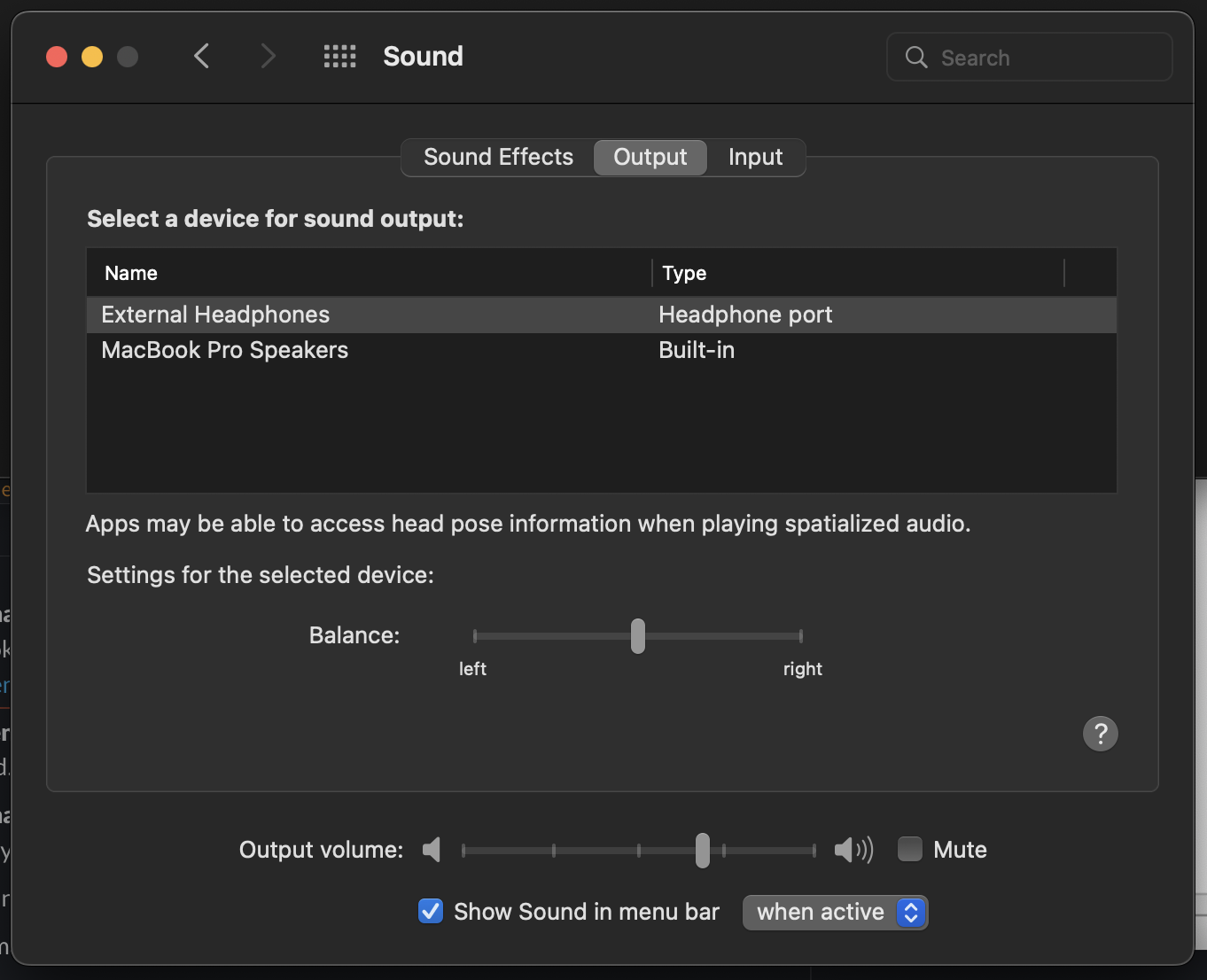The height and width of the screenshot is (980, 1207).
Task: Go back with the left chevron
Action: (x=202, y=57)
